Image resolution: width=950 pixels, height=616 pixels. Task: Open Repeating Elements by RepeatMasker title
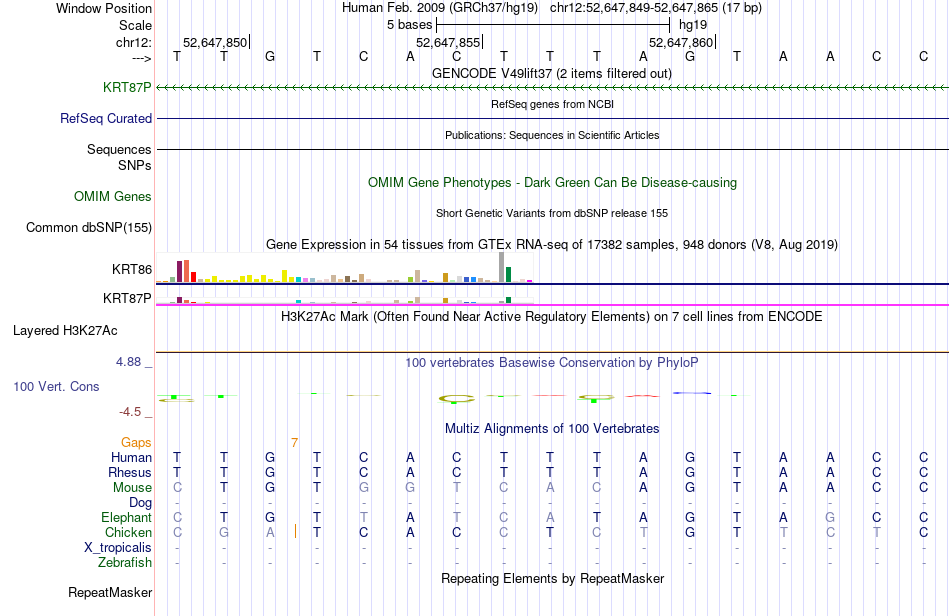[x=552, y=578]
